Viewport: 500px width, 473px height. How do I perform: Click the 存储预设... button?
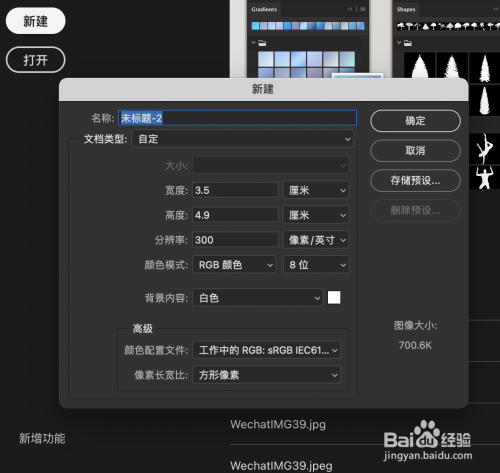[x=415, y=180]
